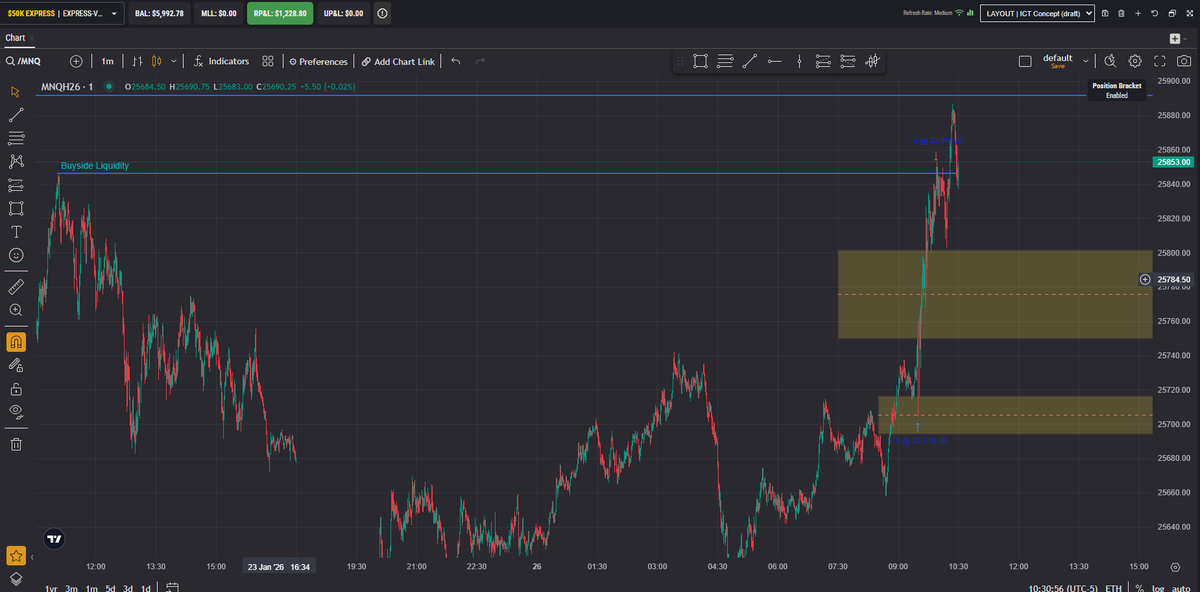Open the quick search icon
The image size is (1200, 592).
1110,61
